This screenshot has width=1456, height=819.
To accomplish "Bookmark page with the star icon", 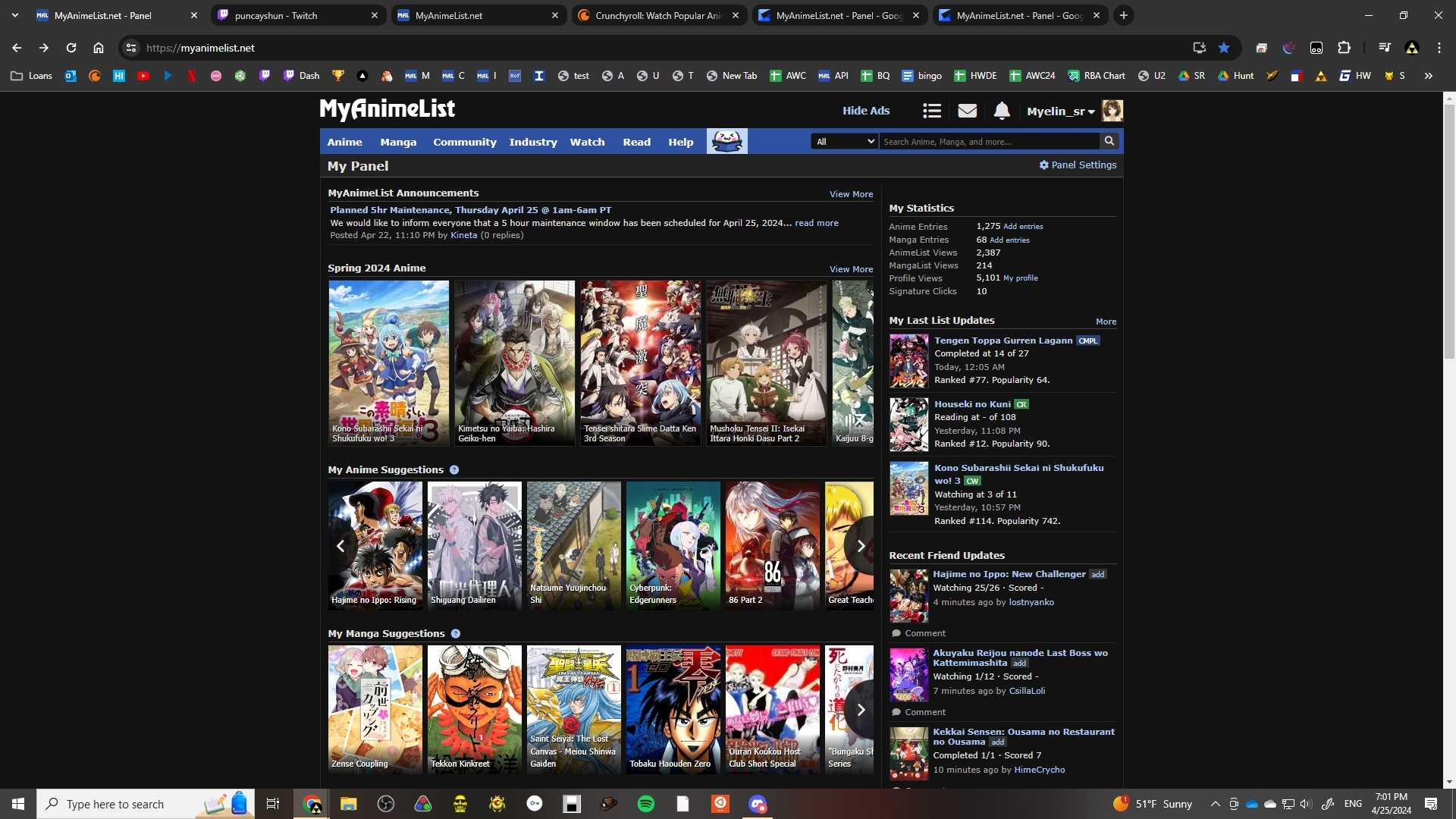I will tap(1224, 48).
